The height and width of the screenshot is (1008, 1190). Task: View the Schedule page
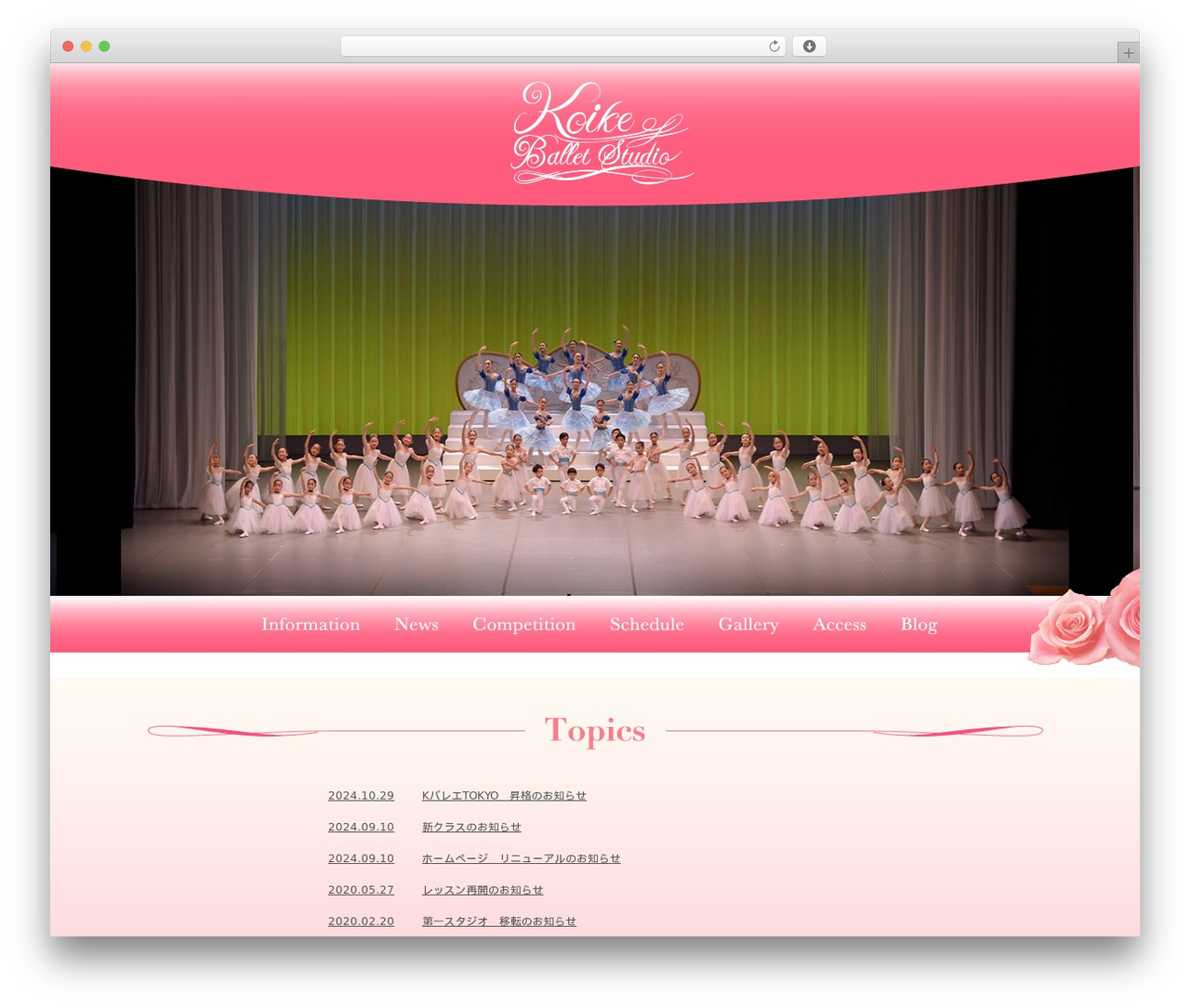647,624
